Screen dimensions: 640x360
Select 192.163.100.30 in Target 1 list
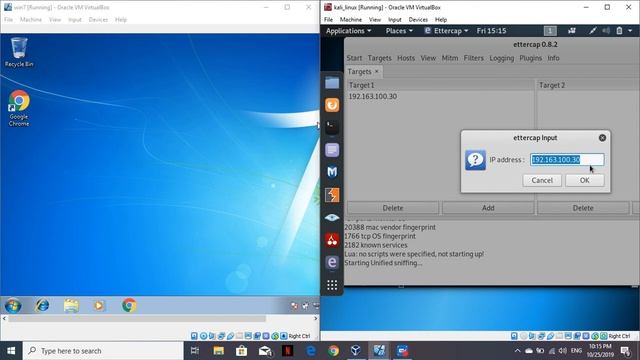373,96
